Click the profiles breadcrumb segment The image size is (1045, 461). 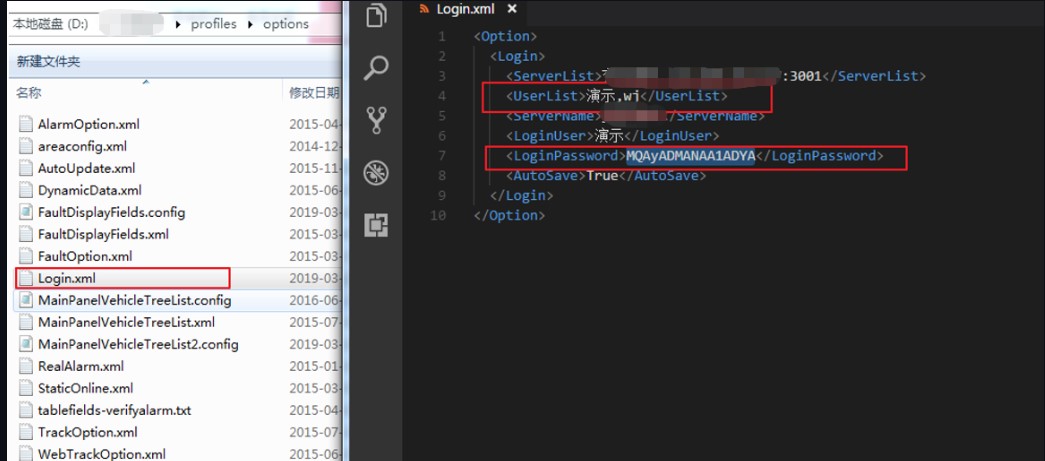coord(213,24)
